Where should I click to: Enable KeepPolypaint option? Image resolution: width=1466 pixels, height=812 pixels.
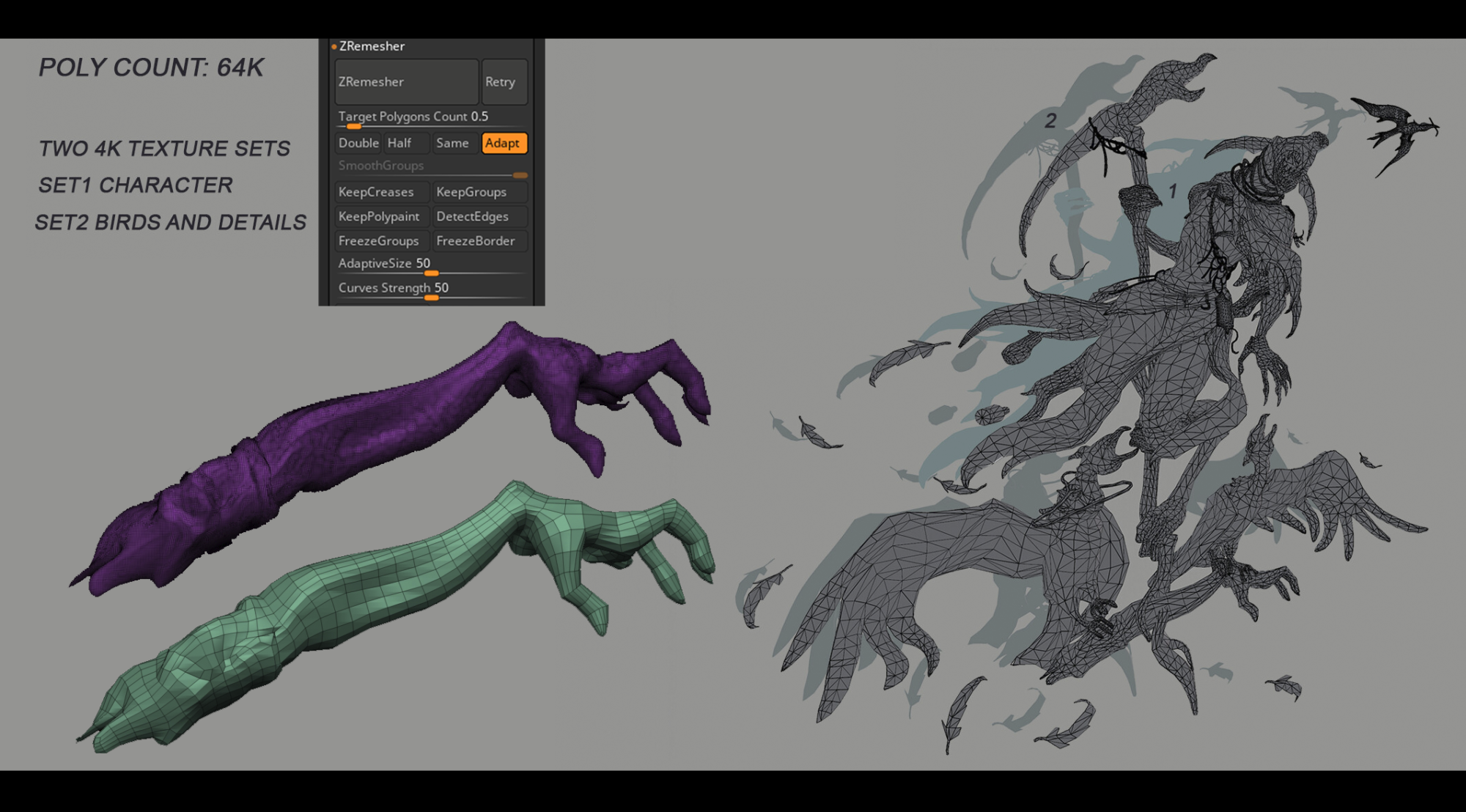(x=382, y=216)
